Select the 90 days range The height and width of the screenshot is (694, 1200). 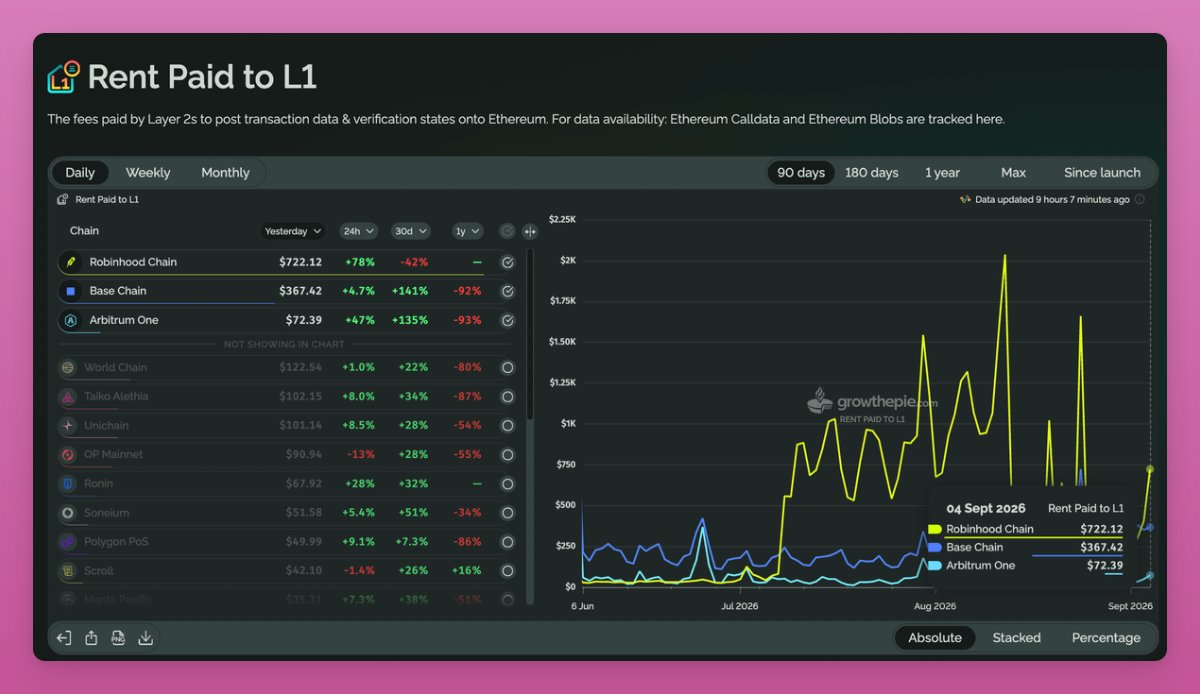[x=801, y=173]
